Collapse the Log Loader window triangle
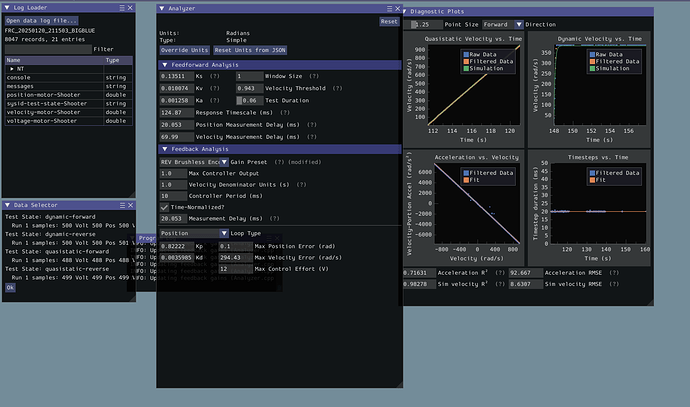 pos(7,7)
